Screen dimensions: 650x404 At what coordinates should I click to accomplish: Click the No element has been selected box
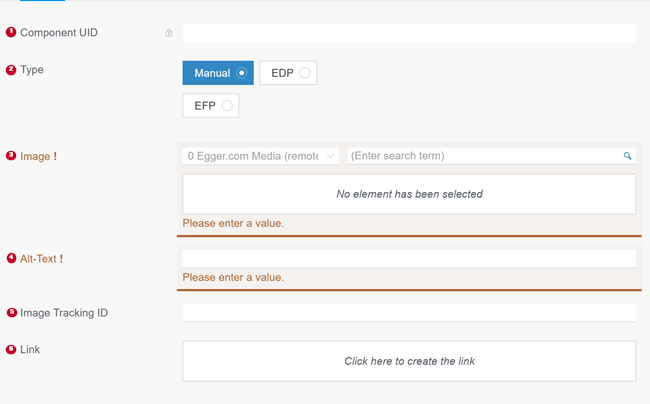coord(409,194)
